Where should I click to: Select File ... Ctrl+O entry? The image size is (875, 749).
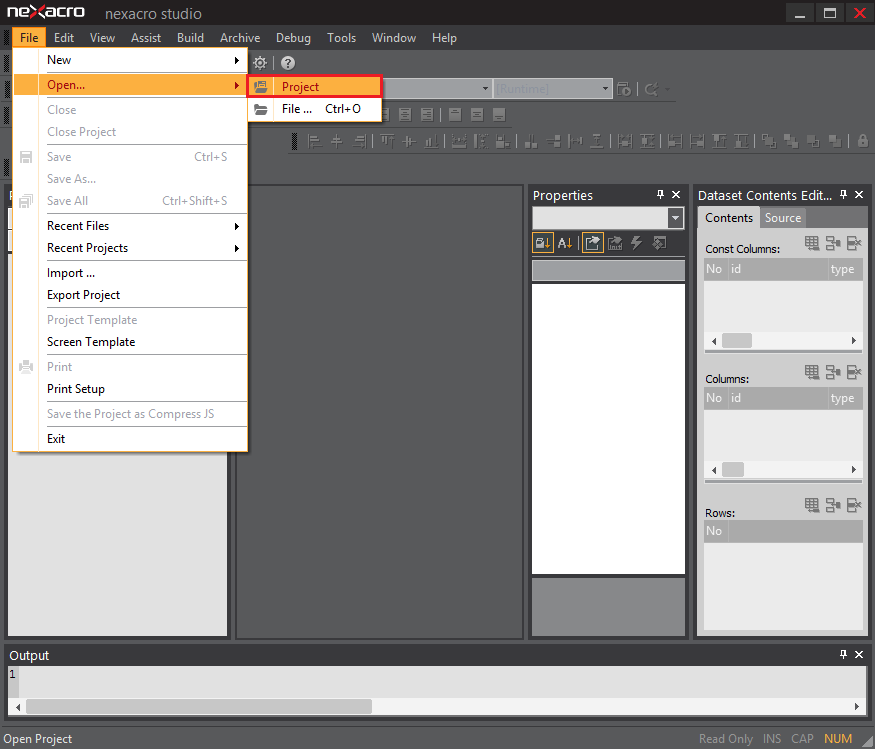tap(315, 109)
